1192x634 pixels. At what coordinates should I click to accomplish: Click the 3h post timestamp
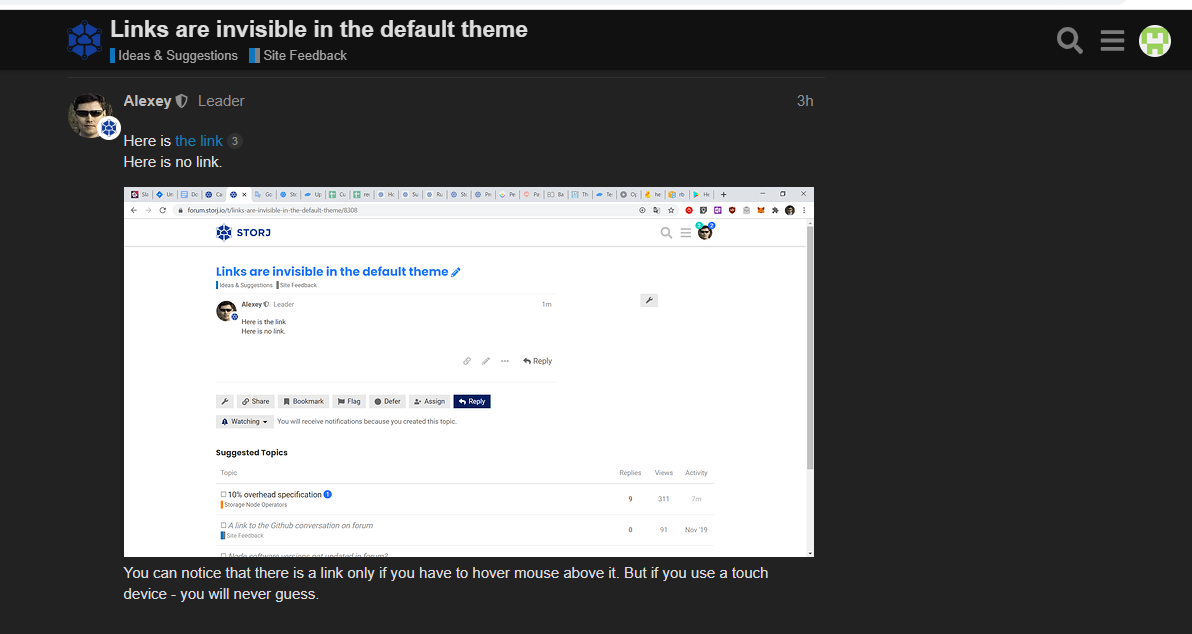pyautogui.click(x=804, y=101)
